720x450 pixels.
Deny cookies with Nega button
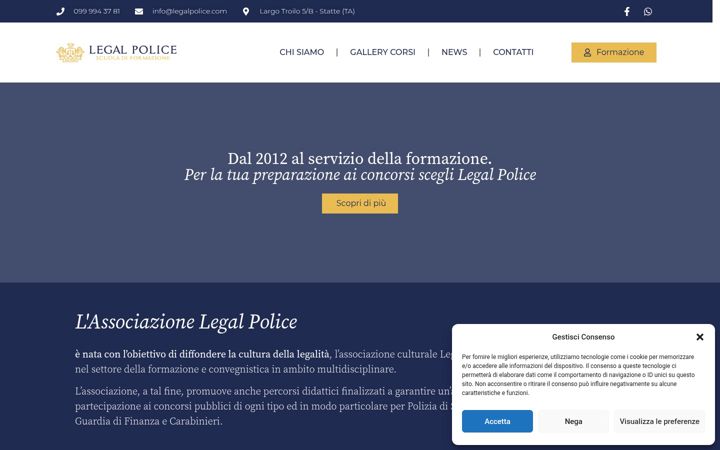574,421
